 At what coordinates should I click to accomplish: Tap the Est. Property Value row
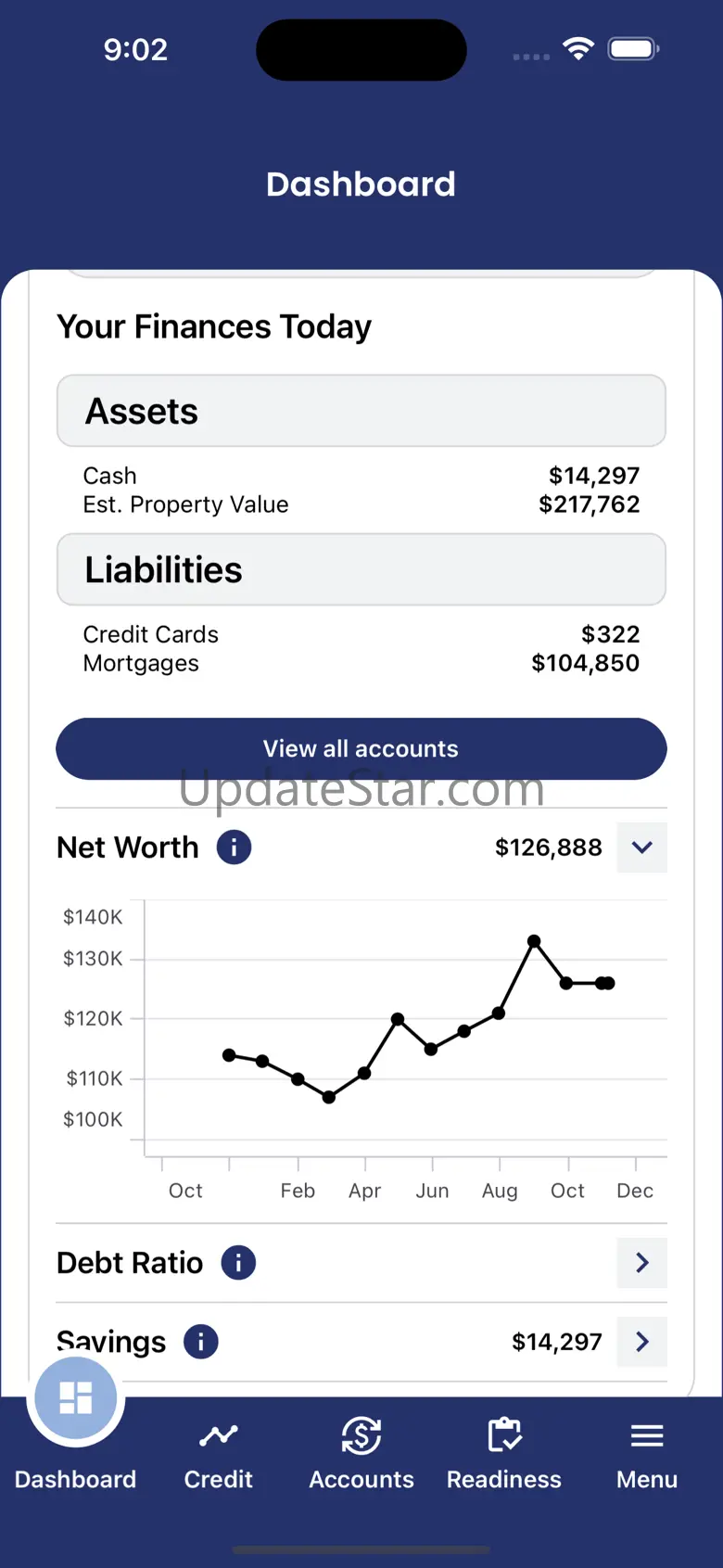coord(361,504)
